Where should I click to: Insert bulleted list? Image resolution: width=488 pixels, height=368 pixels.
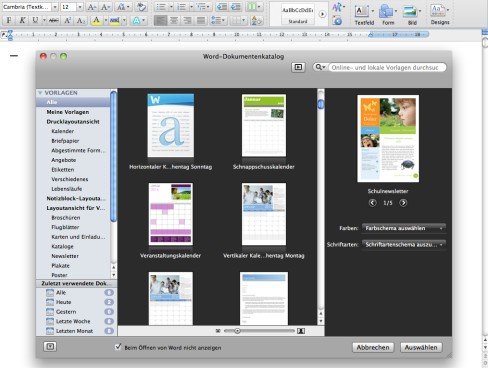161,7
